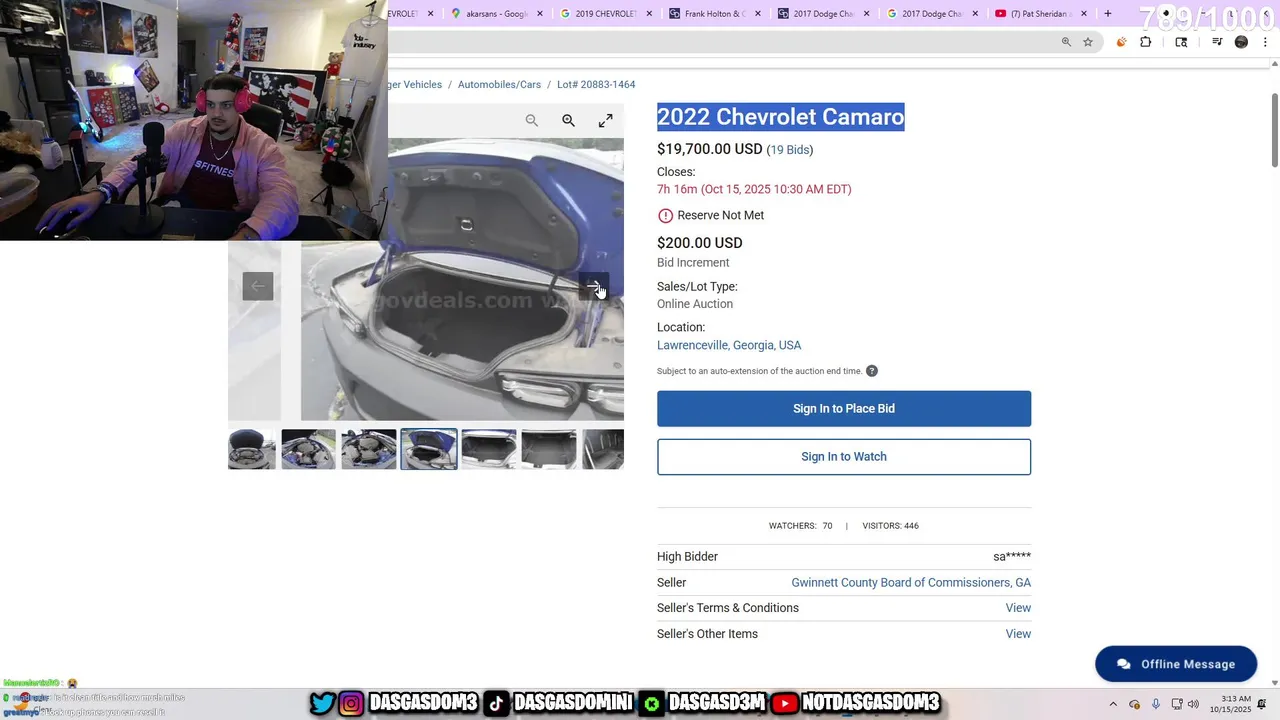
Task: Click the OneDrive cloud tray icon
Action: [x=1134, y=704]
